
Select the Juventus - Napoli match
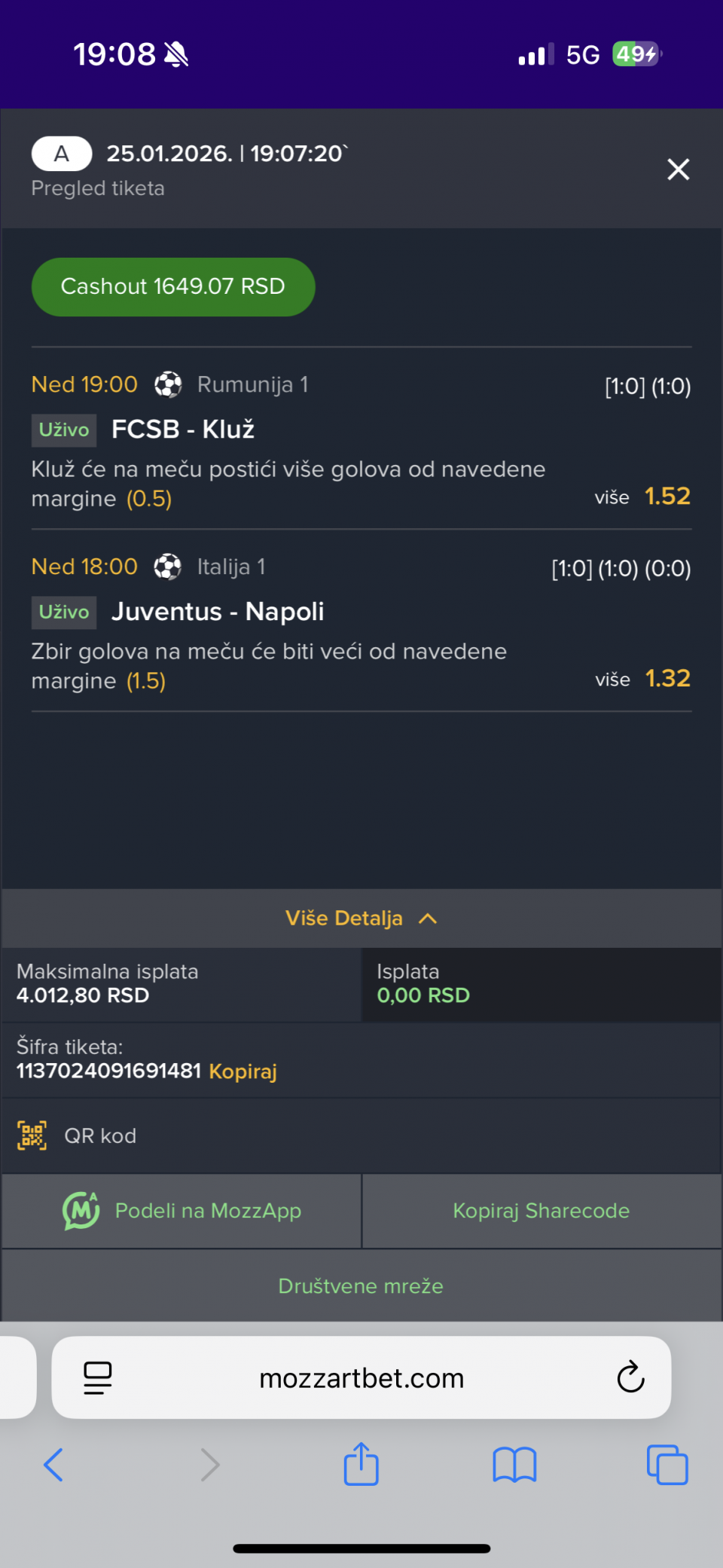(218, 612)
